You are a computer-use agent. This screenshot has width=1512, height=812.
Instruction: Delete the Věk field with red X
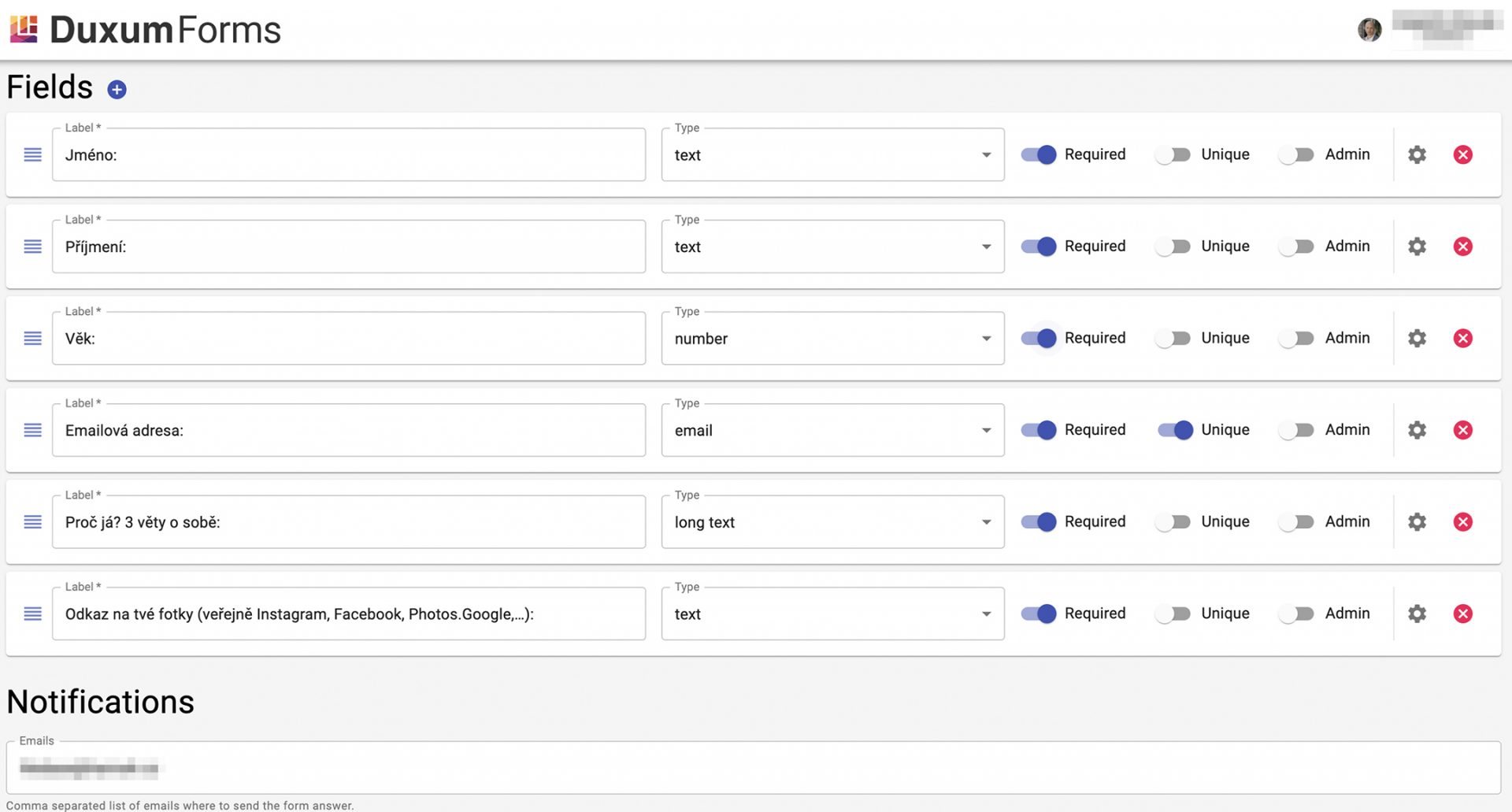tap(1462, 339)
